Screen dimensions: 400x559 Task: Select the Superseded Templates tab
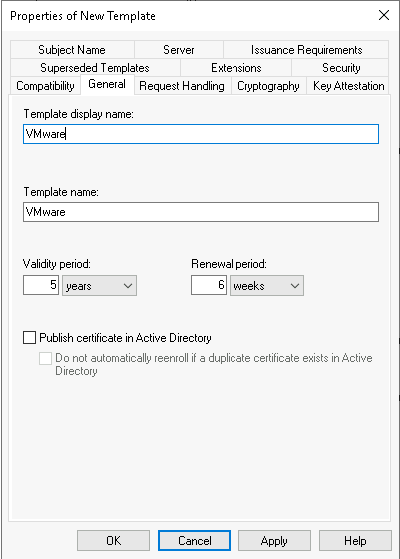click(95, 67)
